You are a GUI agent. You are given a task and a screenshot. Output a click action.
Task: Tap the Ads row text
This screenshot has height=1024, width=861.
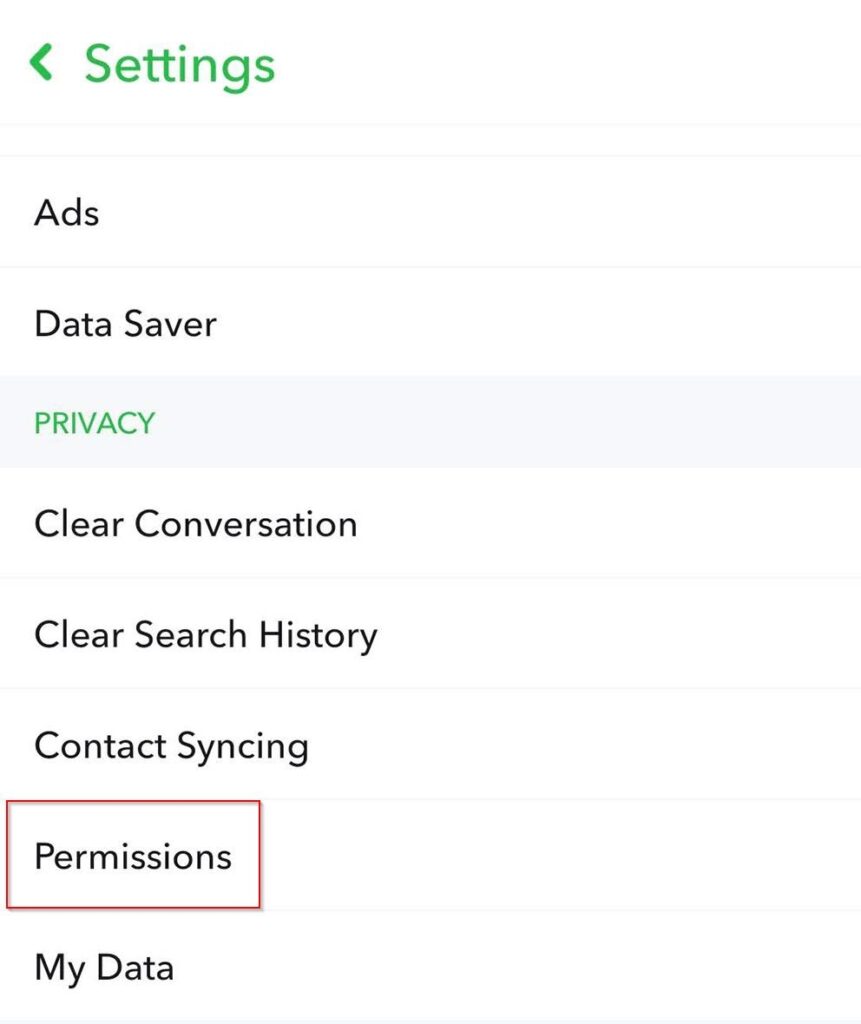click(67, 212)
